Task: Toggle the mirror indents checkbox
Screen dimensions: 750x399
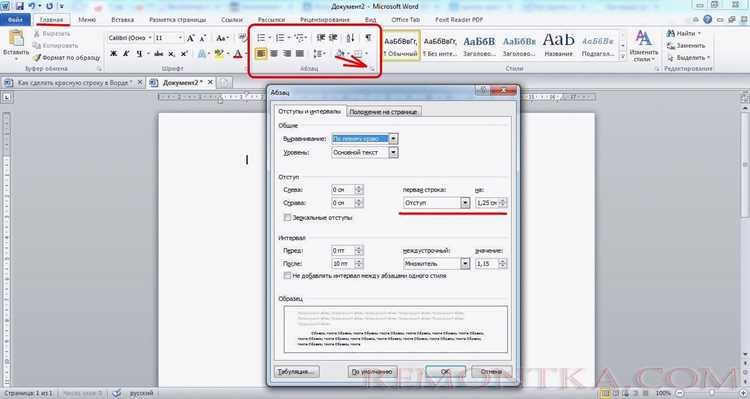Action: point(287,218)
